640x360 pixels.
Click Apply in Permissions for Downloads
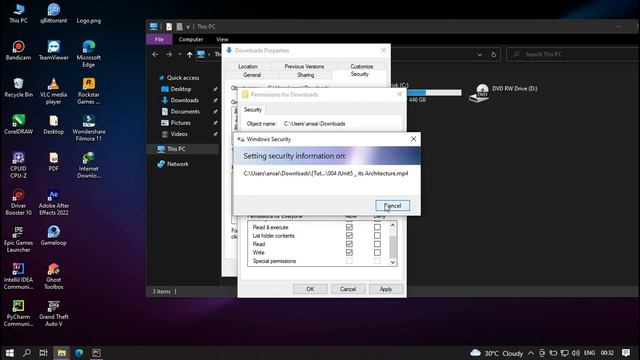386,289
